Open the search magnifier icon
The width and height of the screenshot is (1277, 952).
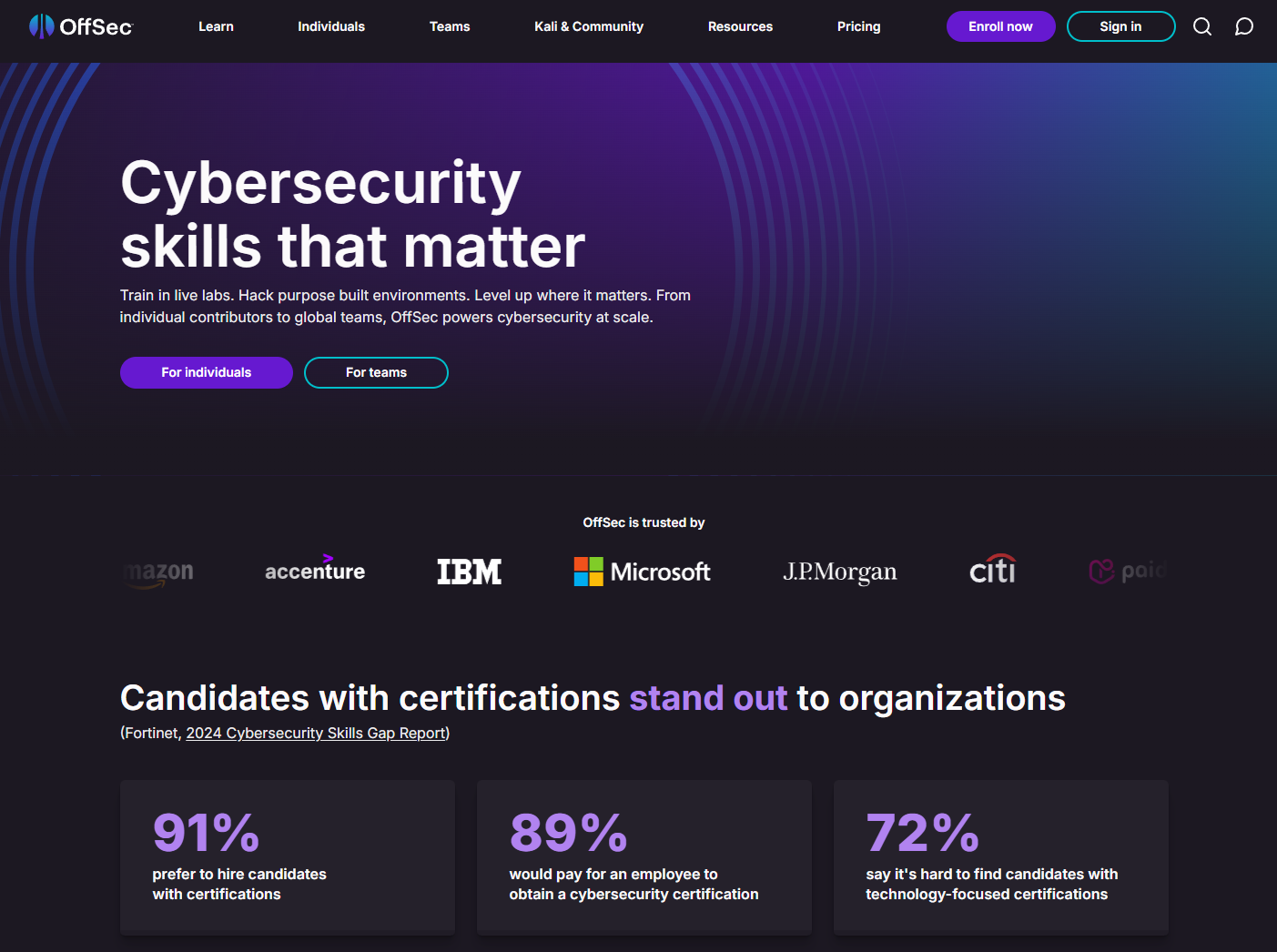1202,26
